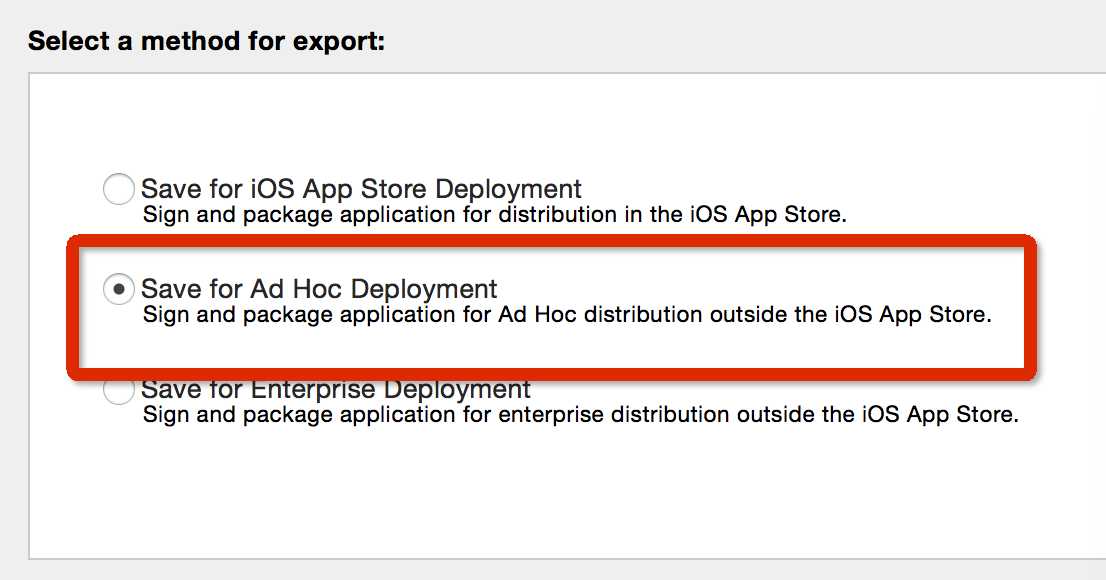Click the description "distribution in the iOS App Store"
The height and width of the screenshot is (580, 1106).
(x=672, y=215)
